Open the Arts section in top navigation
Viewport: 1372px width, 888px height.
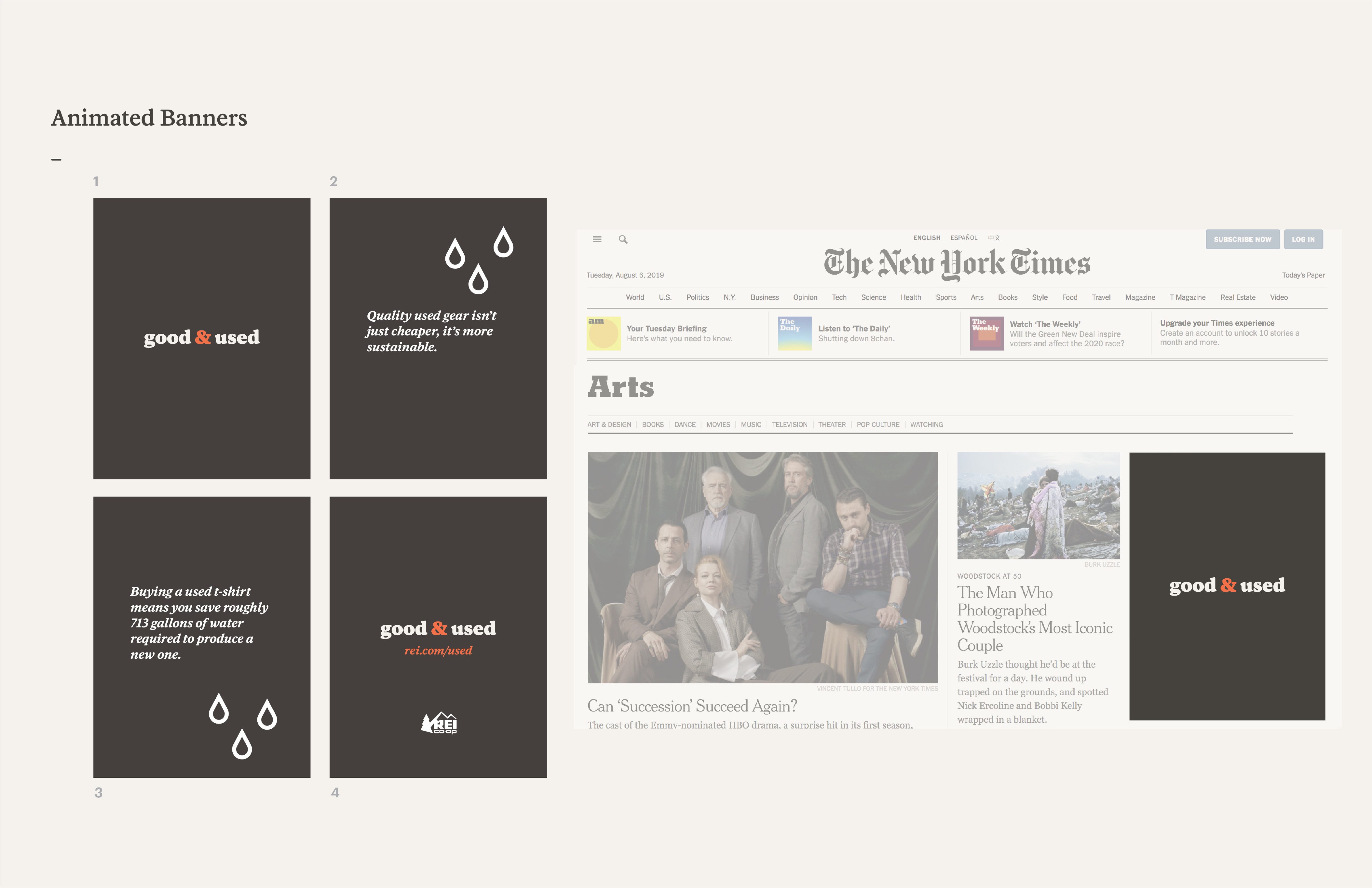(977, 298)
